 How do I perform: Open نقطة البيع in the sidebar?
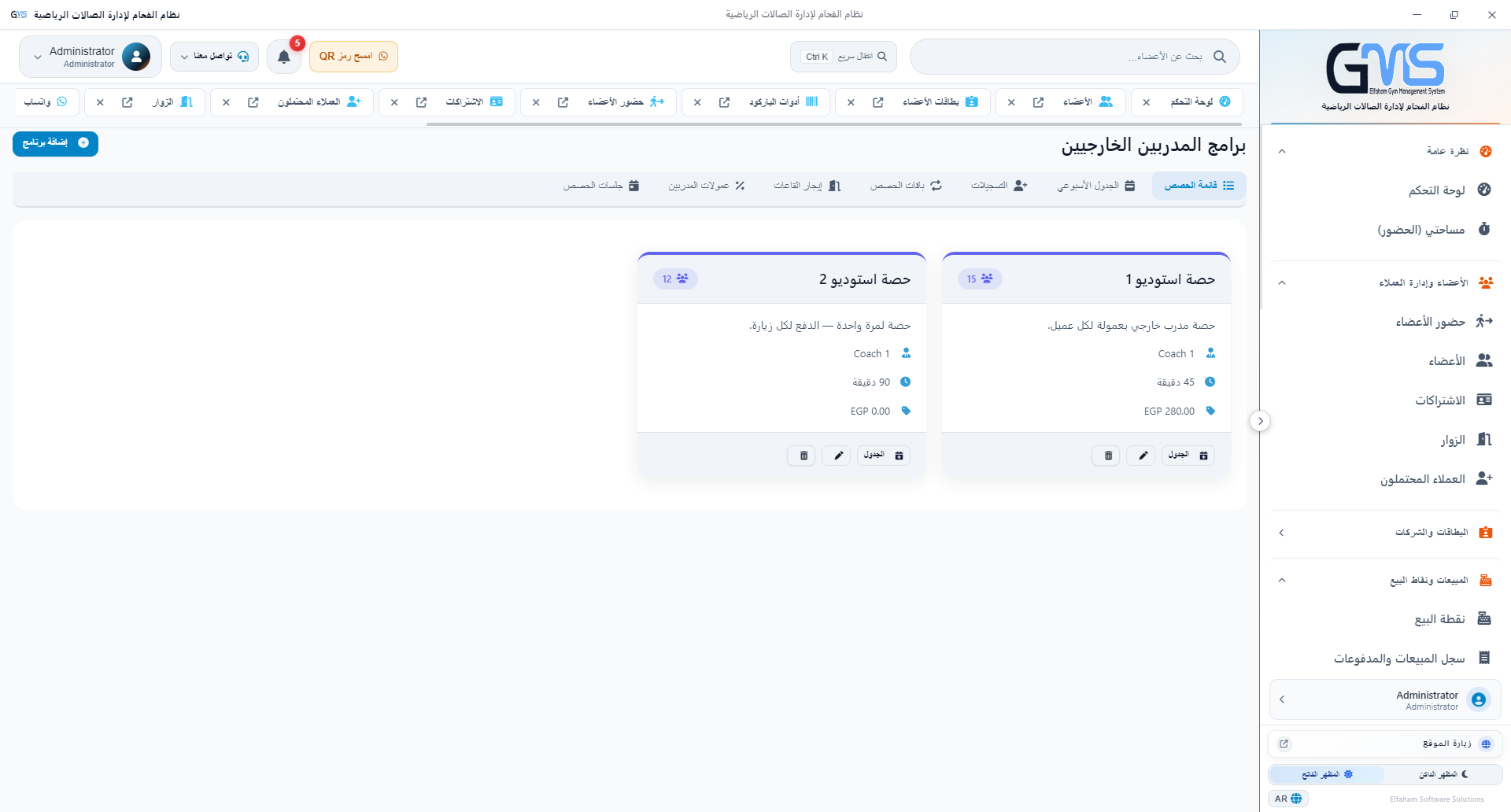click(x=1385, y=618)
